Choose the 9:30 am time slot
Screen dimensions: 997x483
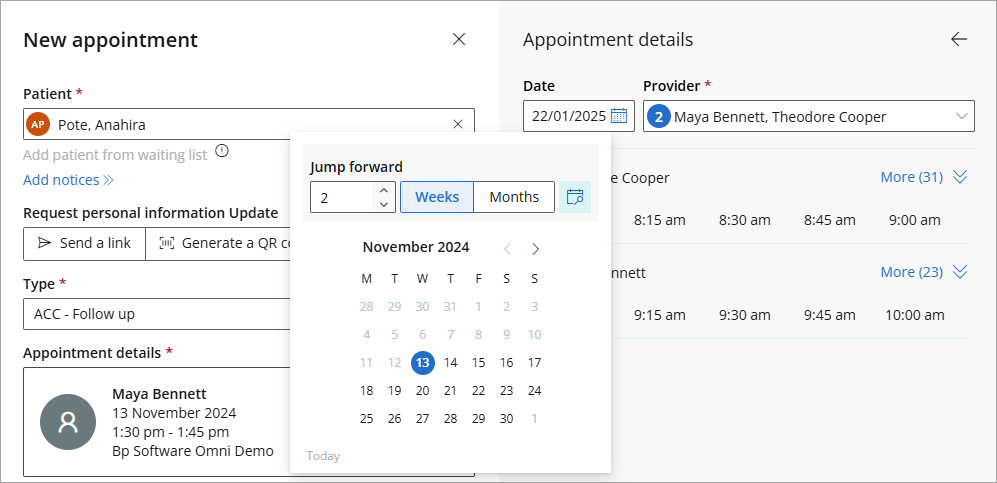tap(745, 315)
